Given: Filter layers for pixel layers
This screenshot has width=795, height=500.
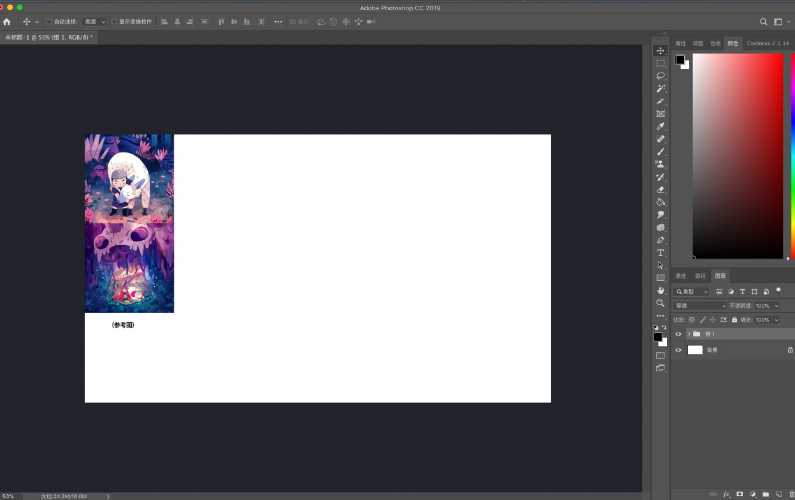Looking at the screenshot, I should coord(719,292).
